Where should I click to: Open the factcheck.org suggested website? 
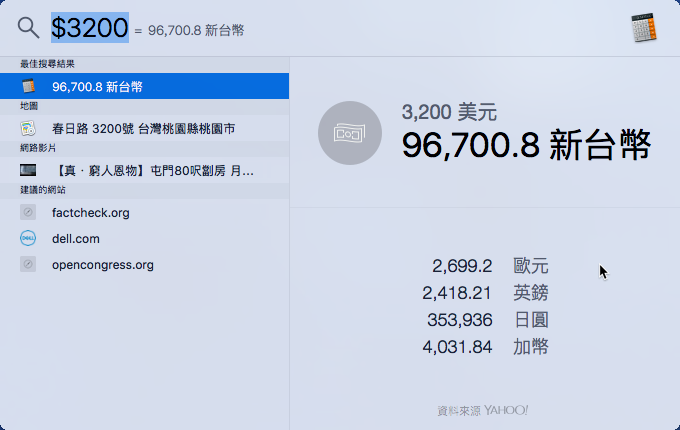[144, 212]
